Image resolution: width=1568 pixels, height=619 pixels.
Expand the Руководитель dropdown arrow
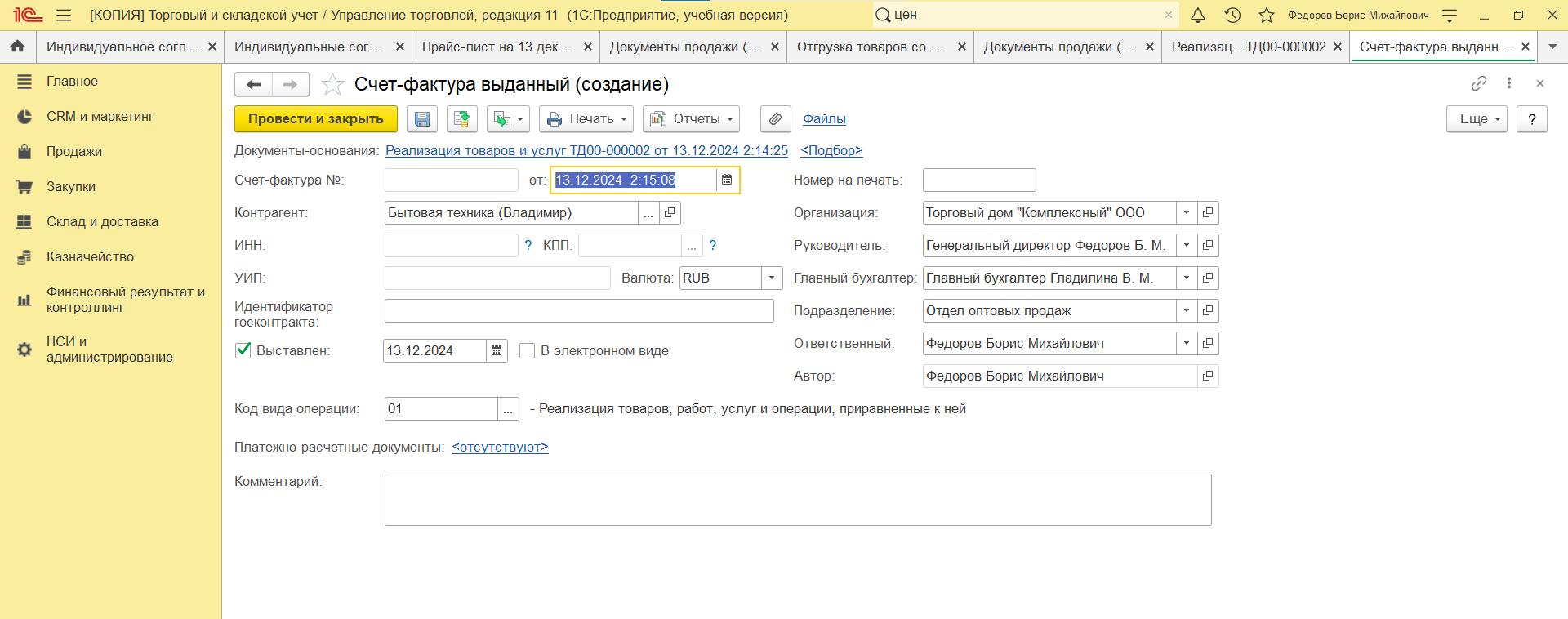pos(1187,245)
